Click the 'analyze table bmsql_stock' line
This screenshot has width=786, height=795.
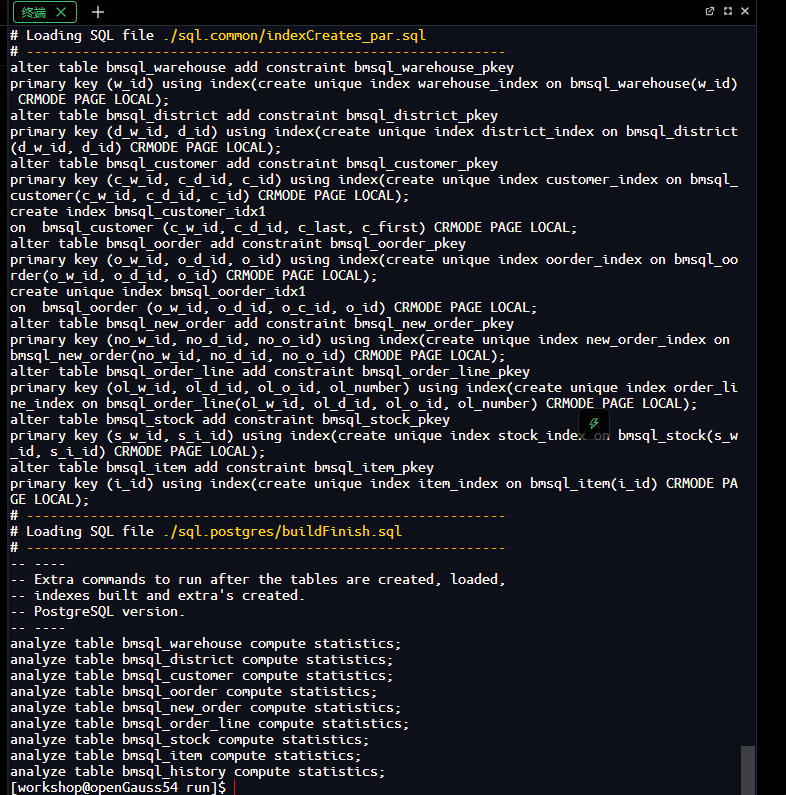[190, 740]
